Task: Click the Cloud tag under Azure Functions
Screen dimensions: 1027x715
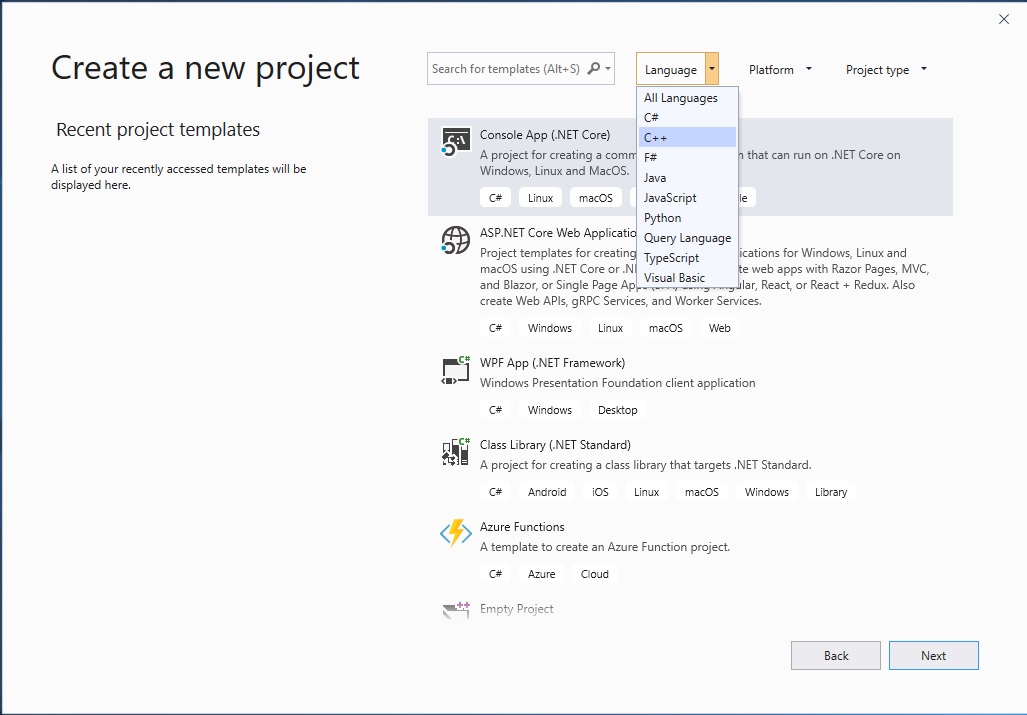Action: (x=594, y=574)
